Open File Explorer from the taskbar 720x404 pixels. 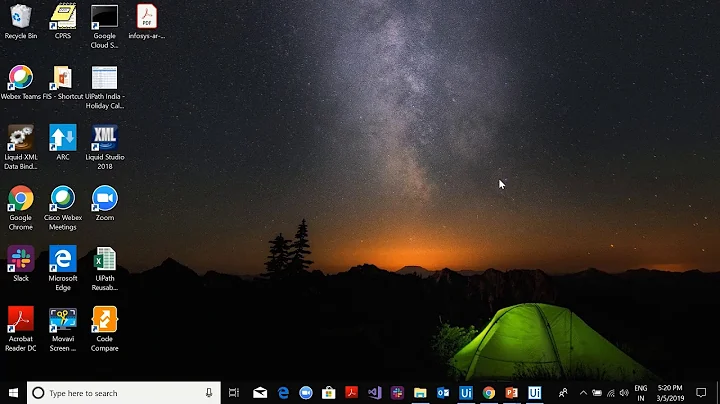(x=420, y=393)
